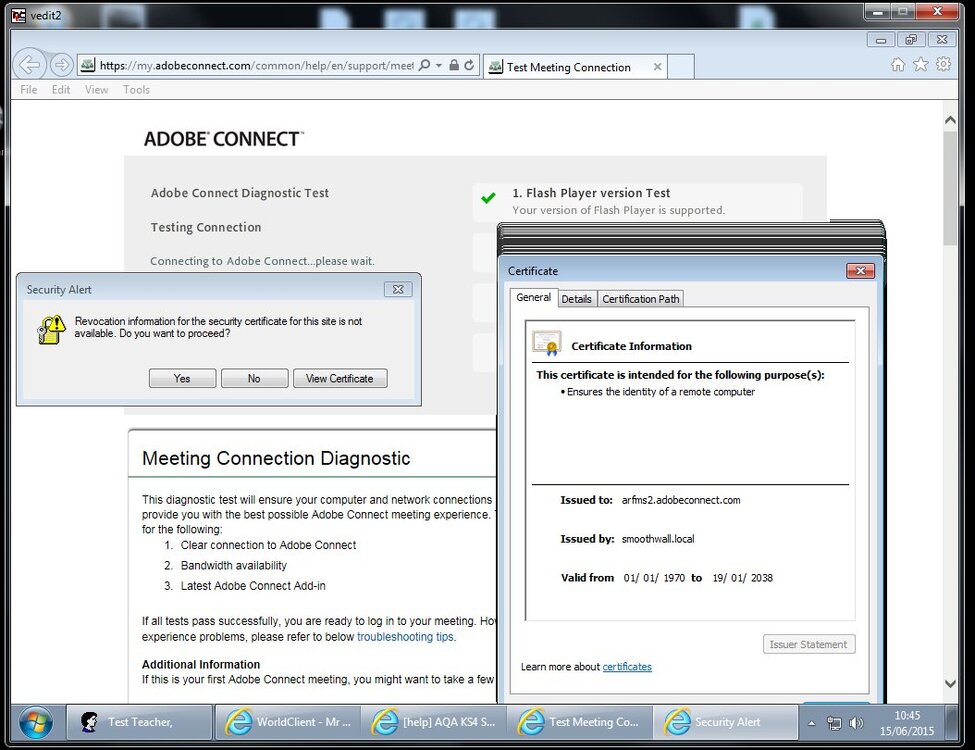Viewport: 975px width, 750px height.
Task: Go to the browser Home icon
Action: (898, 65)
